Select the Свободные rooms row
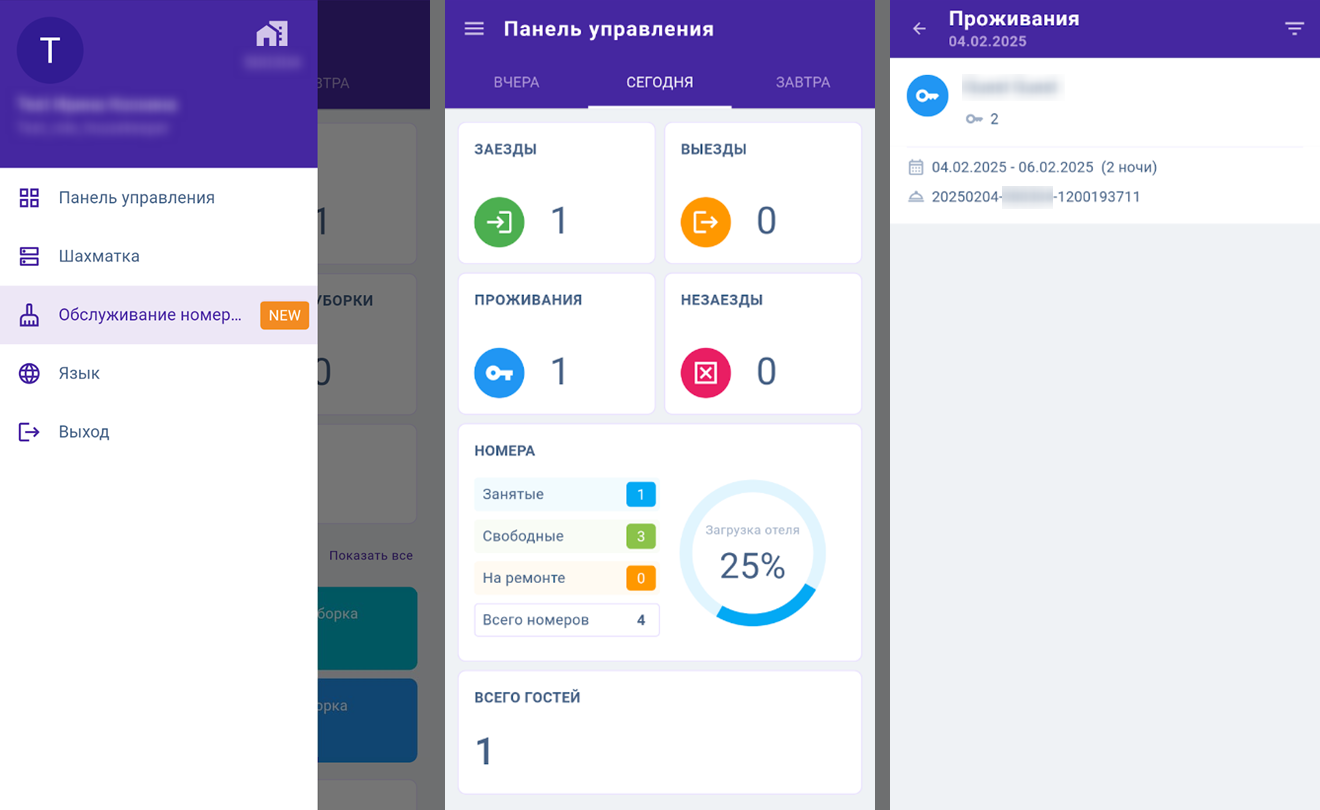This screenshot has height=810, width=1320. point(567,536)
